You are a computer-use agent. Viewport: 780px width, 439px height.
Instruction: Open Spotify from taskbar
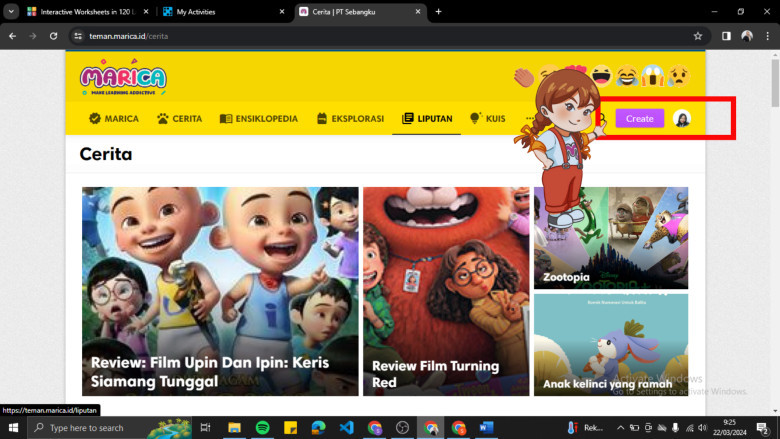coord(262,428)
